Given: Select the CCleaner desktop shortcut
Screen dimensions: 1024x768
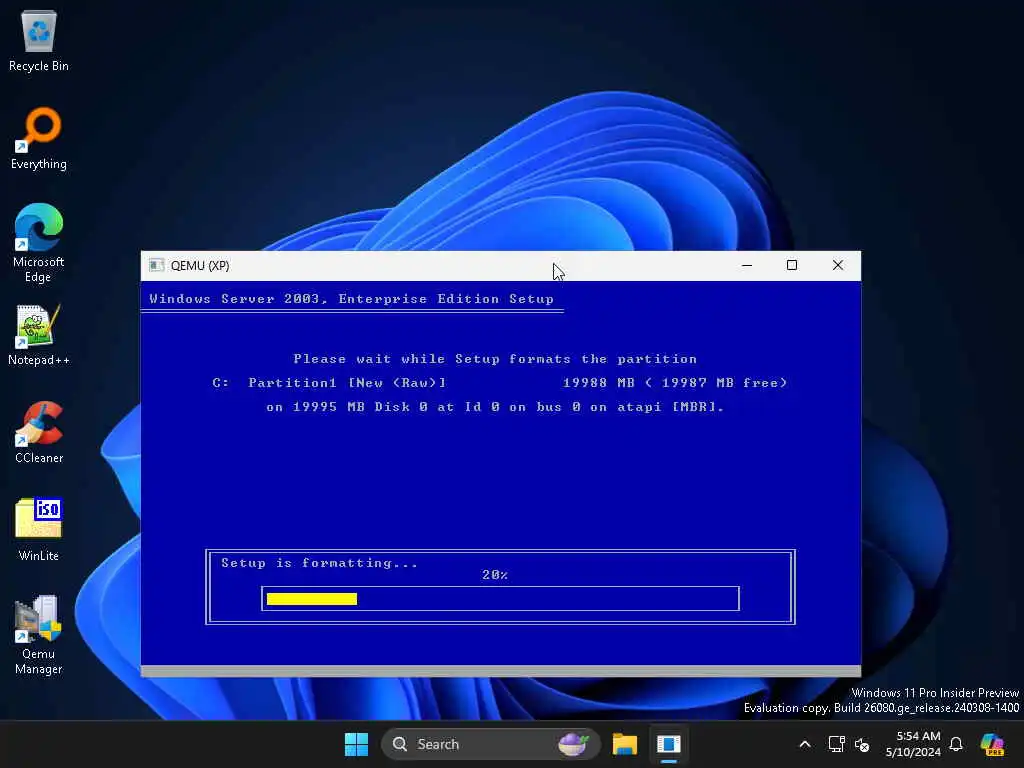Looking at the screenshot, I should (x=39, y=433).
